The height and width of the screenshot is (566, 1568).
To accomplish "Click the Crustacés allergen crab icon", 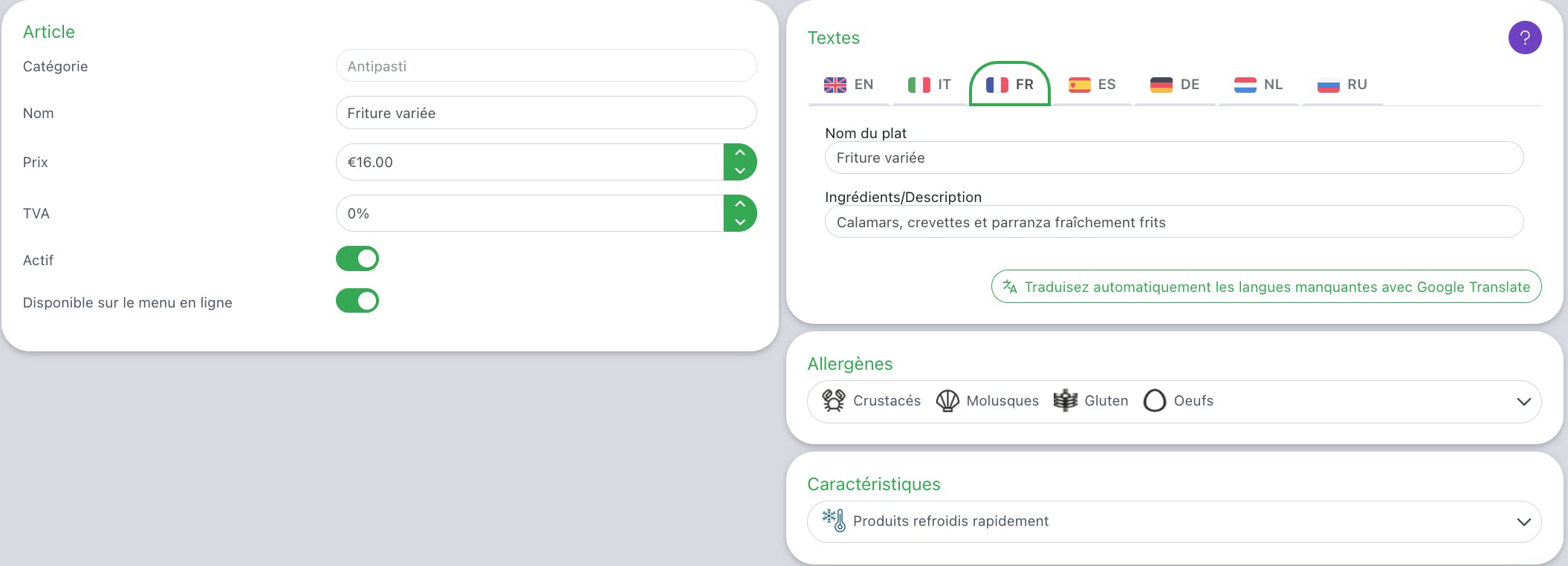I will pos(834,401).
